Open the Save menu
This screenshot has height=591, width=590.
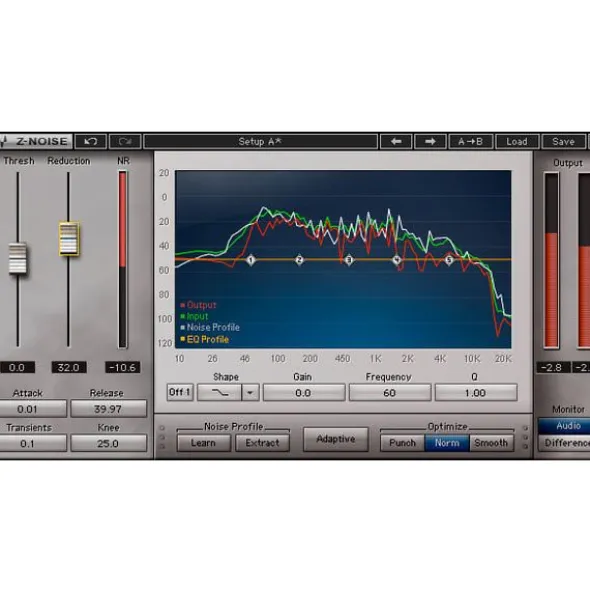tap(563, 141)
